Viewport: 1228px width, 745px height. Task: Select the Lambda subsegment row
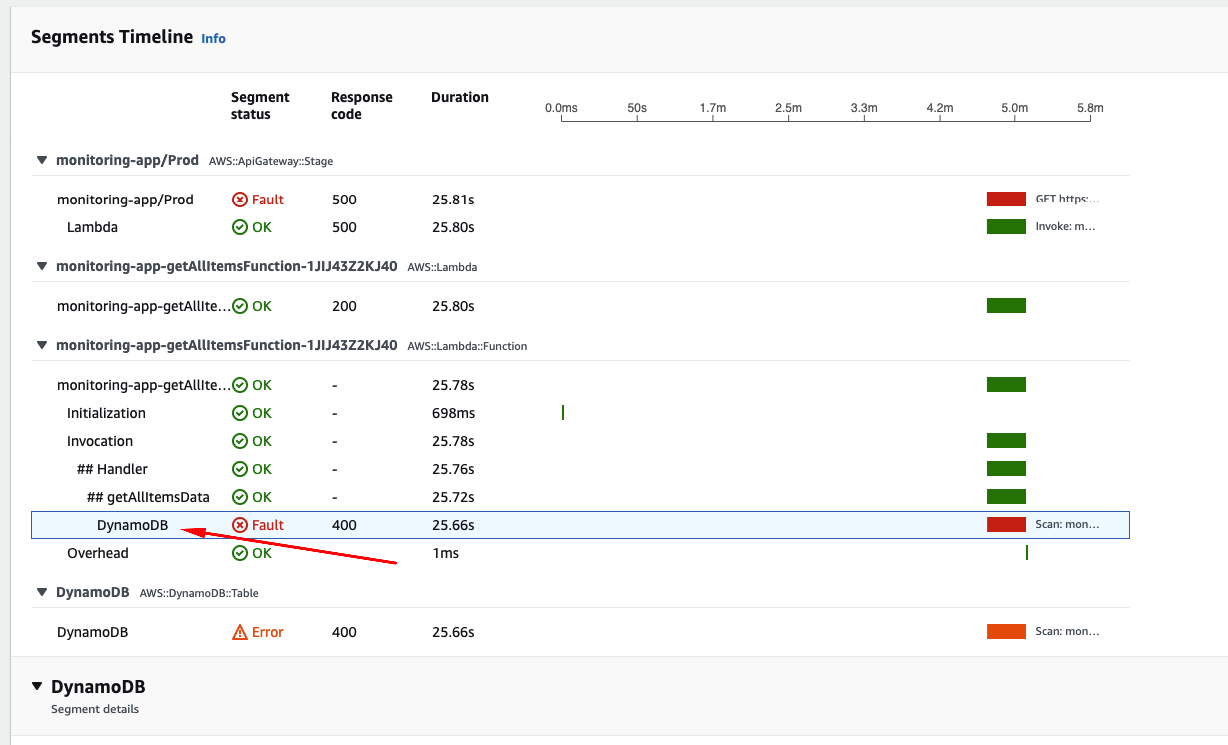click(580, 227)
